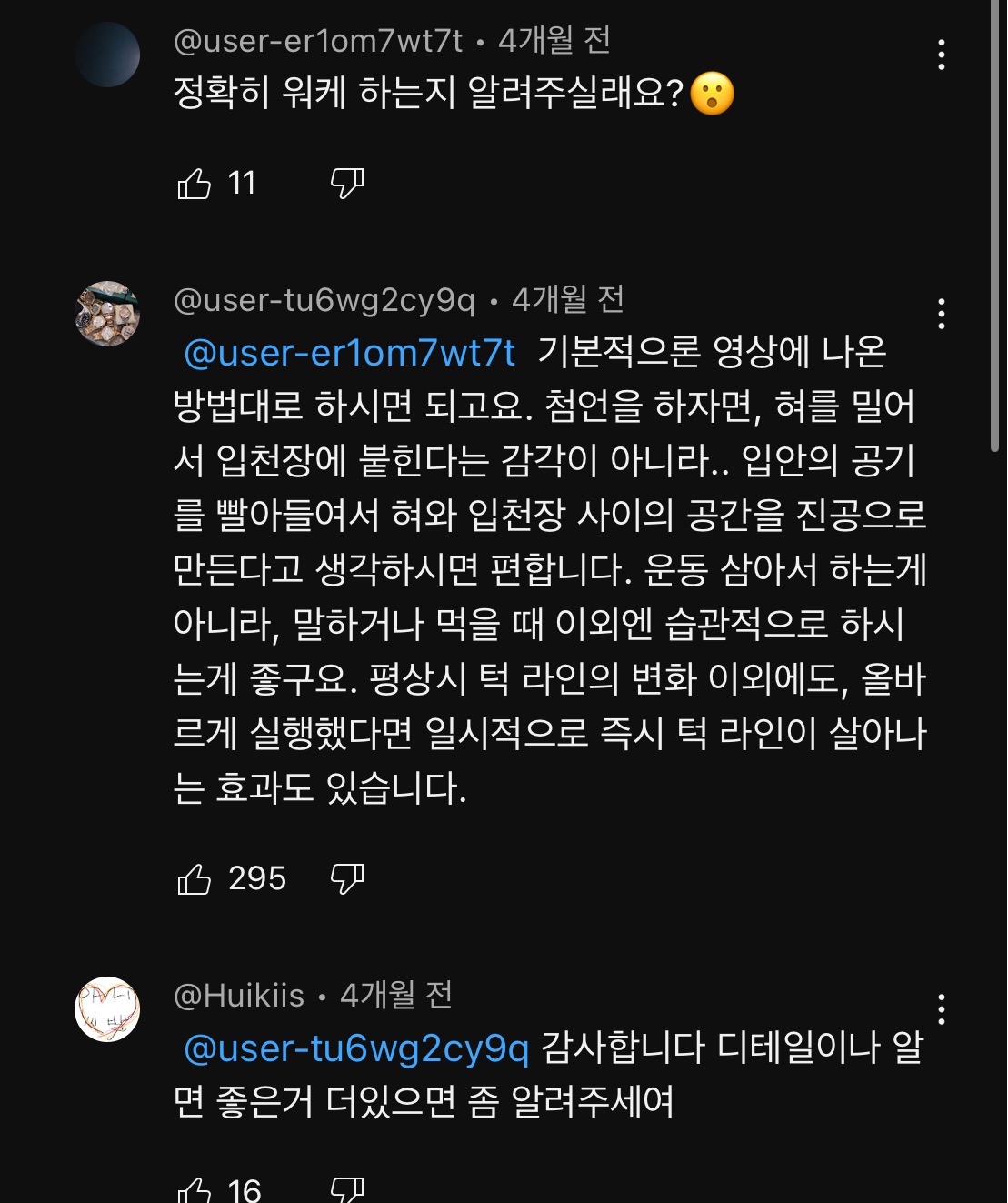Open @user-tu6wg2cy9q watches profile avatar
The height and width of the screenshot is (1203, 1008).
pos(107,314)
